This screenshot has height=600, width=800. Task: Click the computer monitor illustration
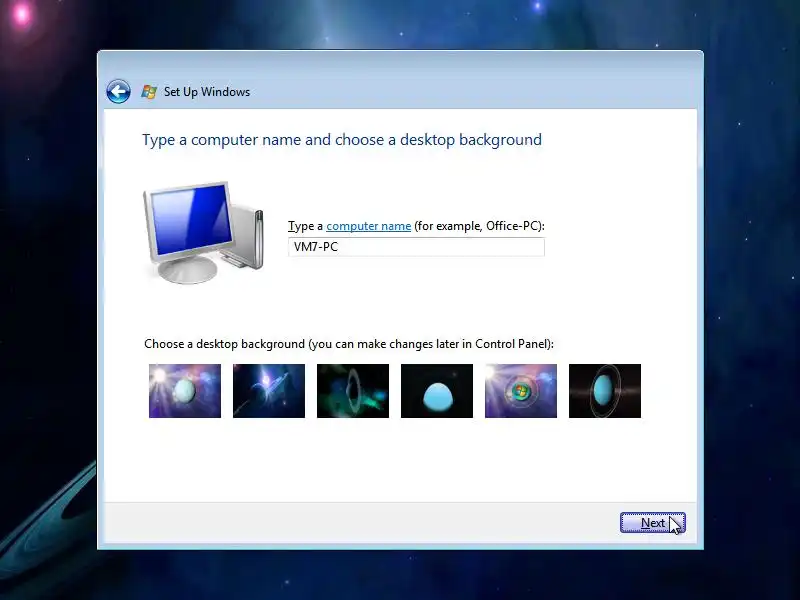point(204,232)
